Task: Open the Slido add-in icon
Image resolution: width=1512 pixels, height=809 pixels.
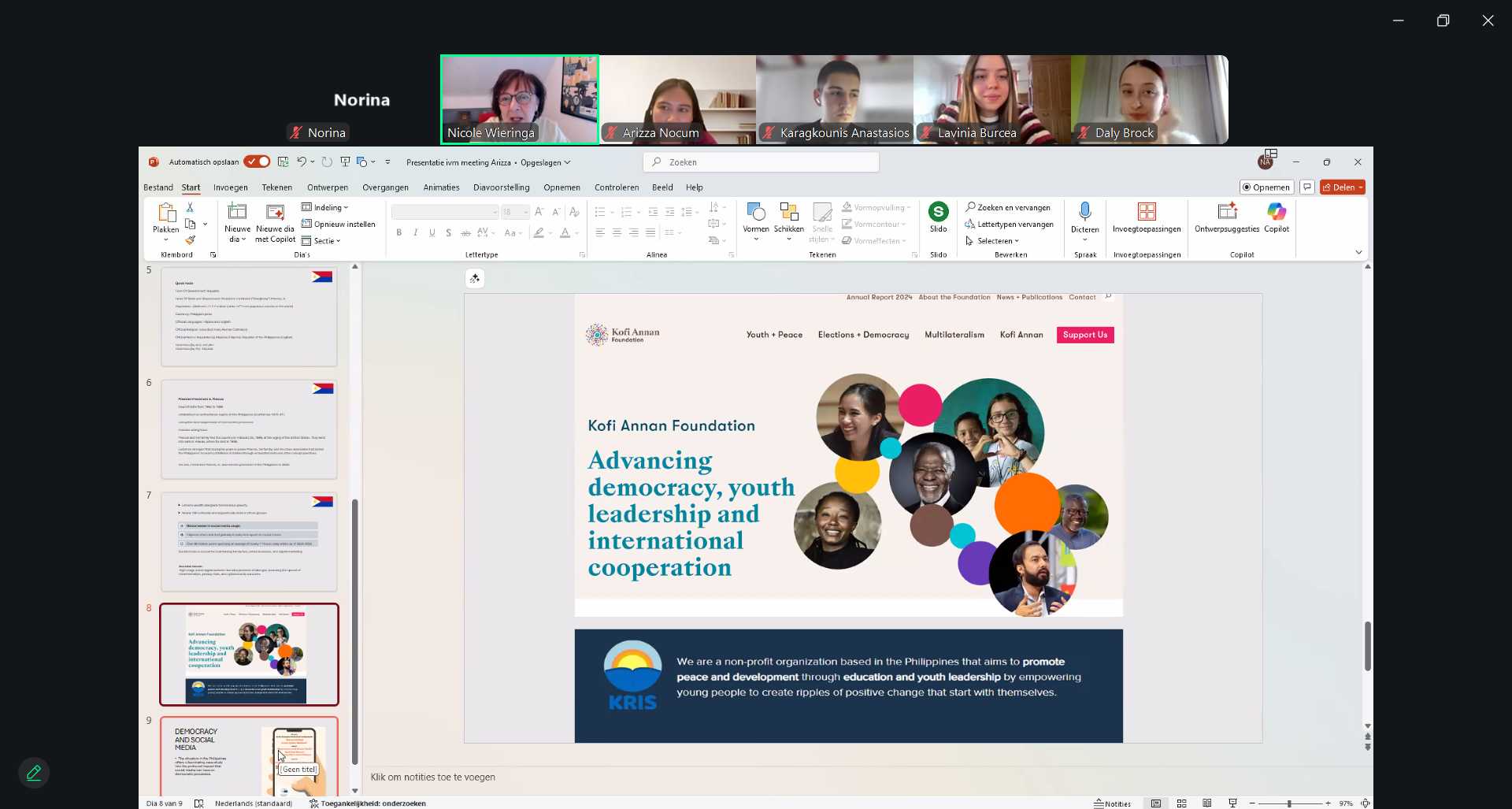Action: [938, 212]
